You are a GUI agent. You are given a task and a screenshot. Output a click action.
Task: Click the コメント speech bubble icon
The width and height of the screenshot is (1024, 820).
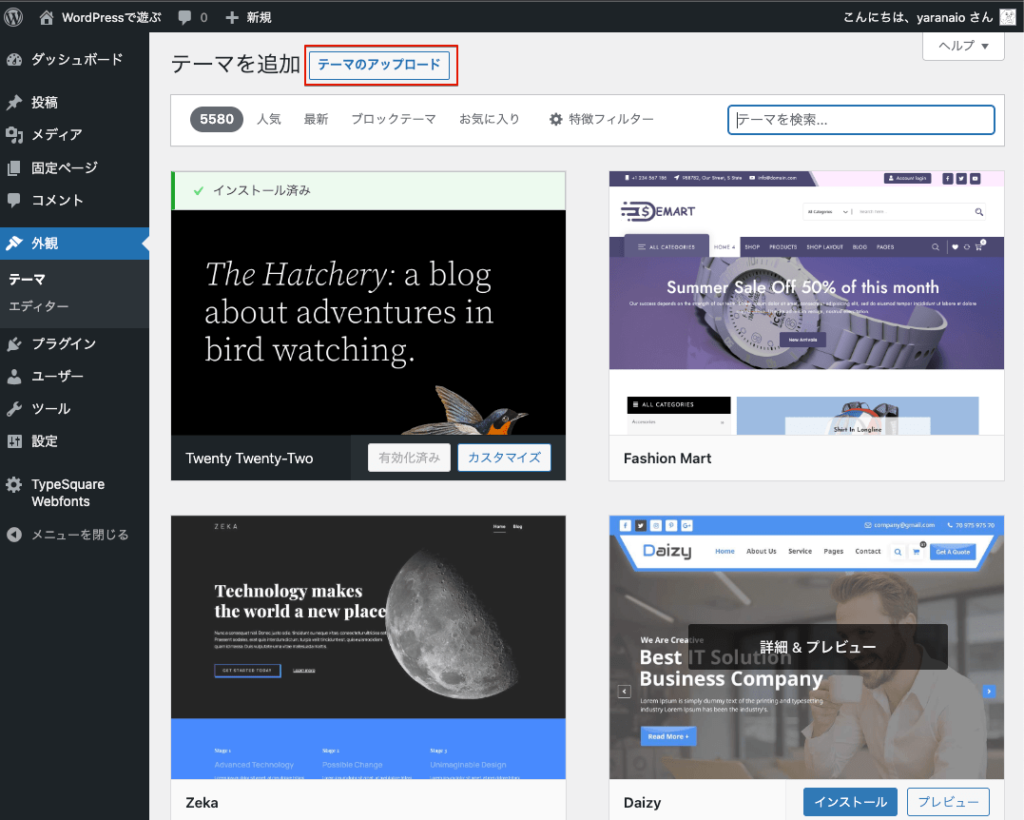pyautogui.click(x=14, y=200)
